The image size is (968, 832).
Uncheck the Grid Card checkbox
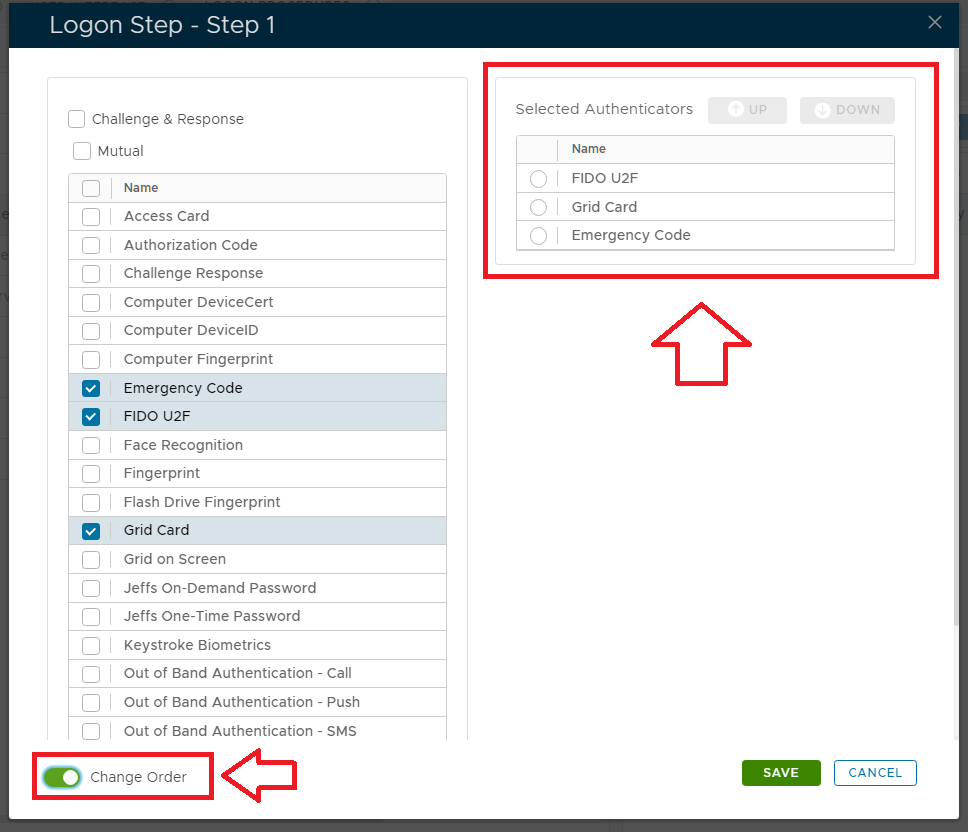coord(91,531)
